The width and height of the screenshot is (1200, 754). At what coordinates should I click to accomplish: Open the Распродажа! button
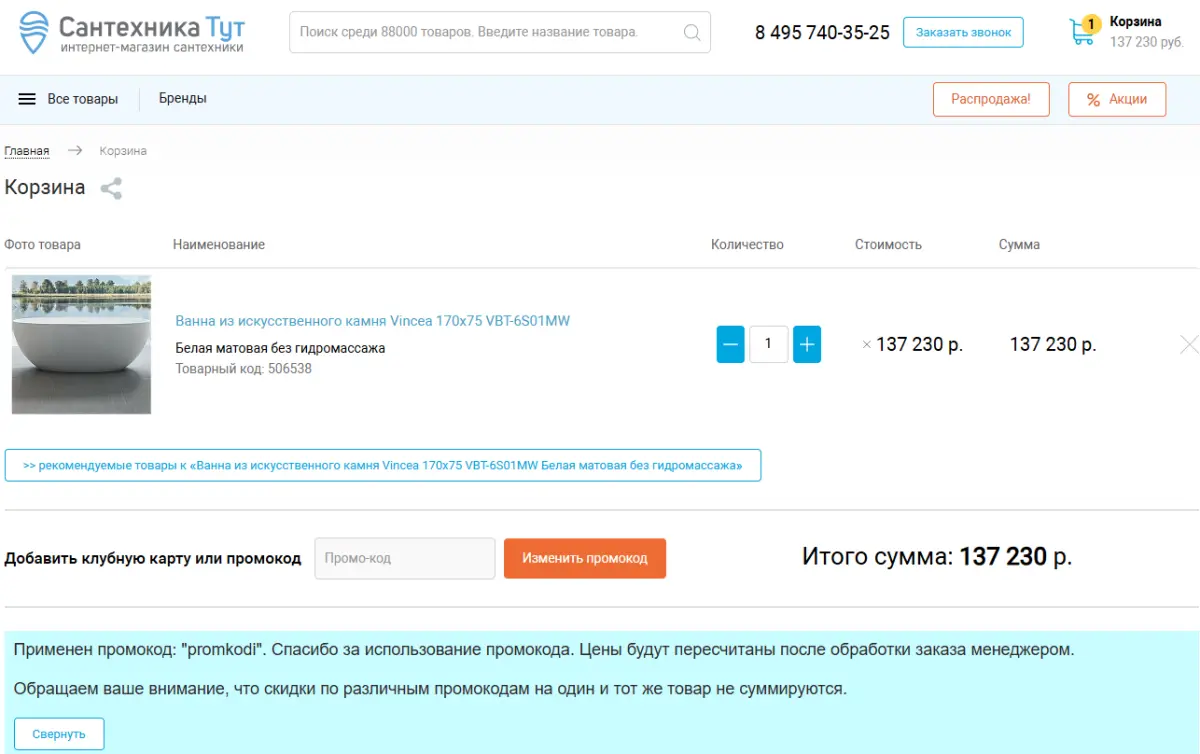991,99
